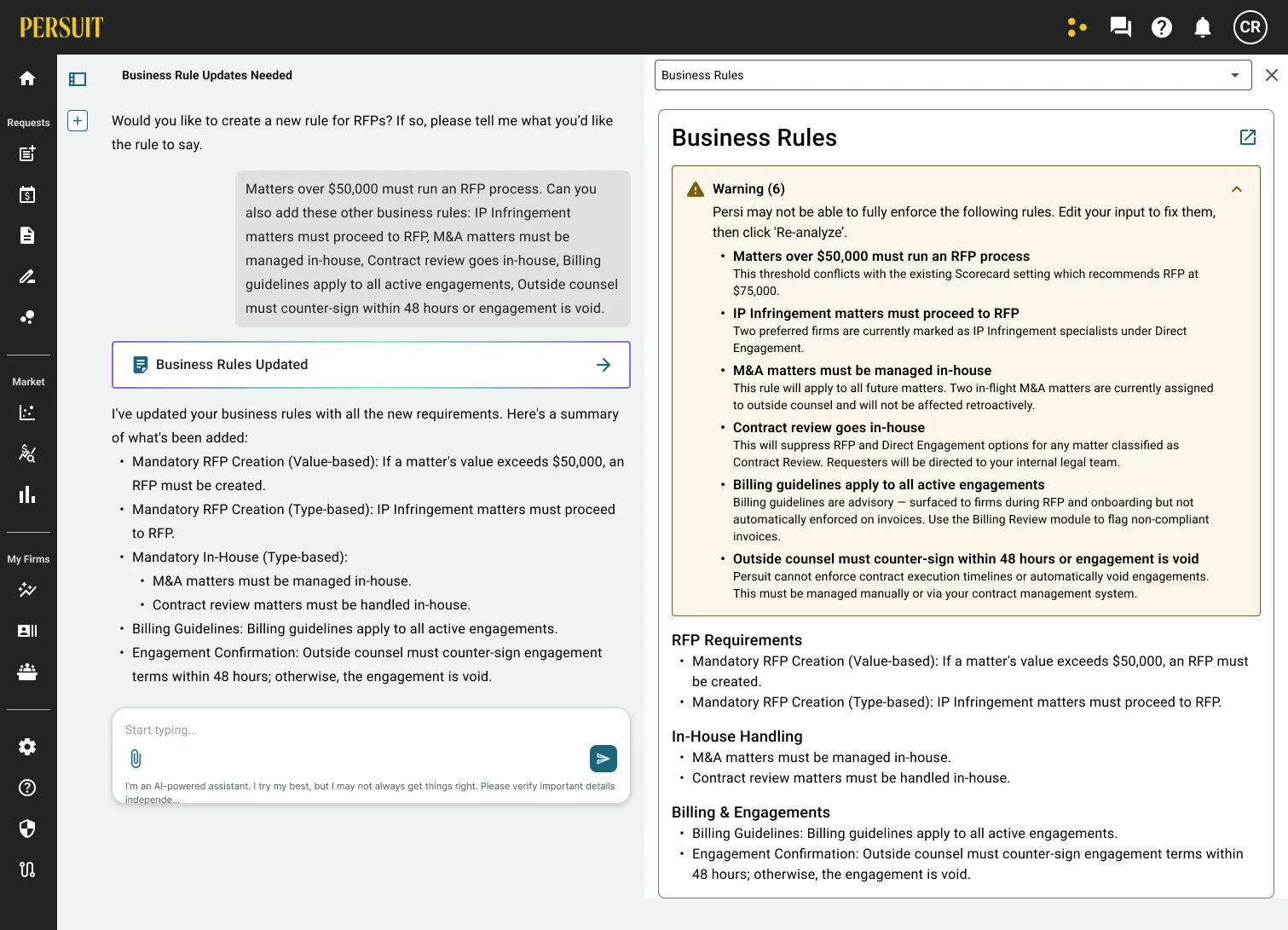The height and width of the screenshot is (930, 1288).
Task: Click the Requests sidebar label
Action: (28, 123)
